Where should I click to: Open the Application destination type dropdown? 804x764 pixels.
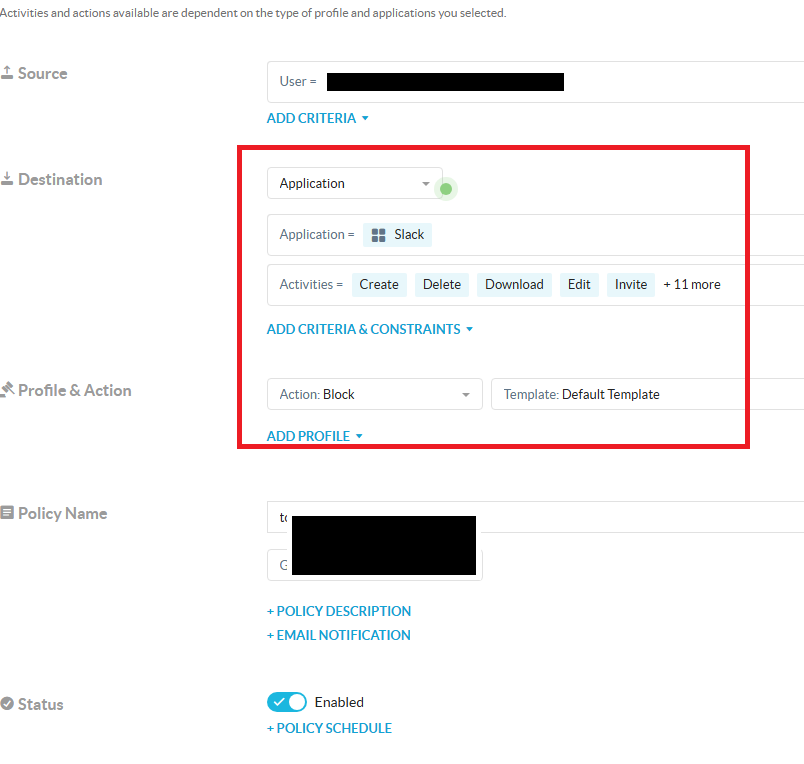(354, 184)
